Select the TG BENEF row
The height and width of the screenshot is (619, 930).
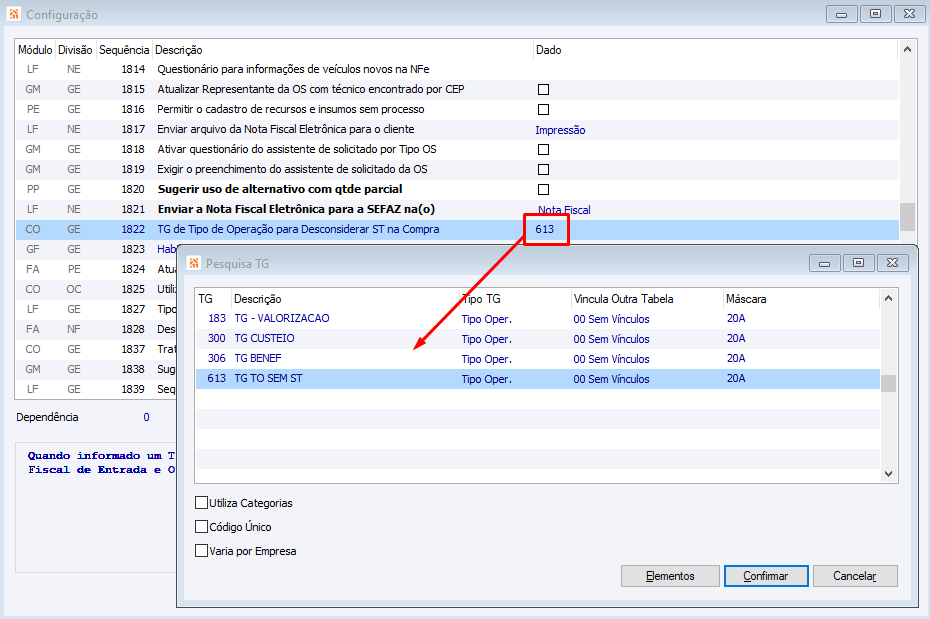pos(537,359)
